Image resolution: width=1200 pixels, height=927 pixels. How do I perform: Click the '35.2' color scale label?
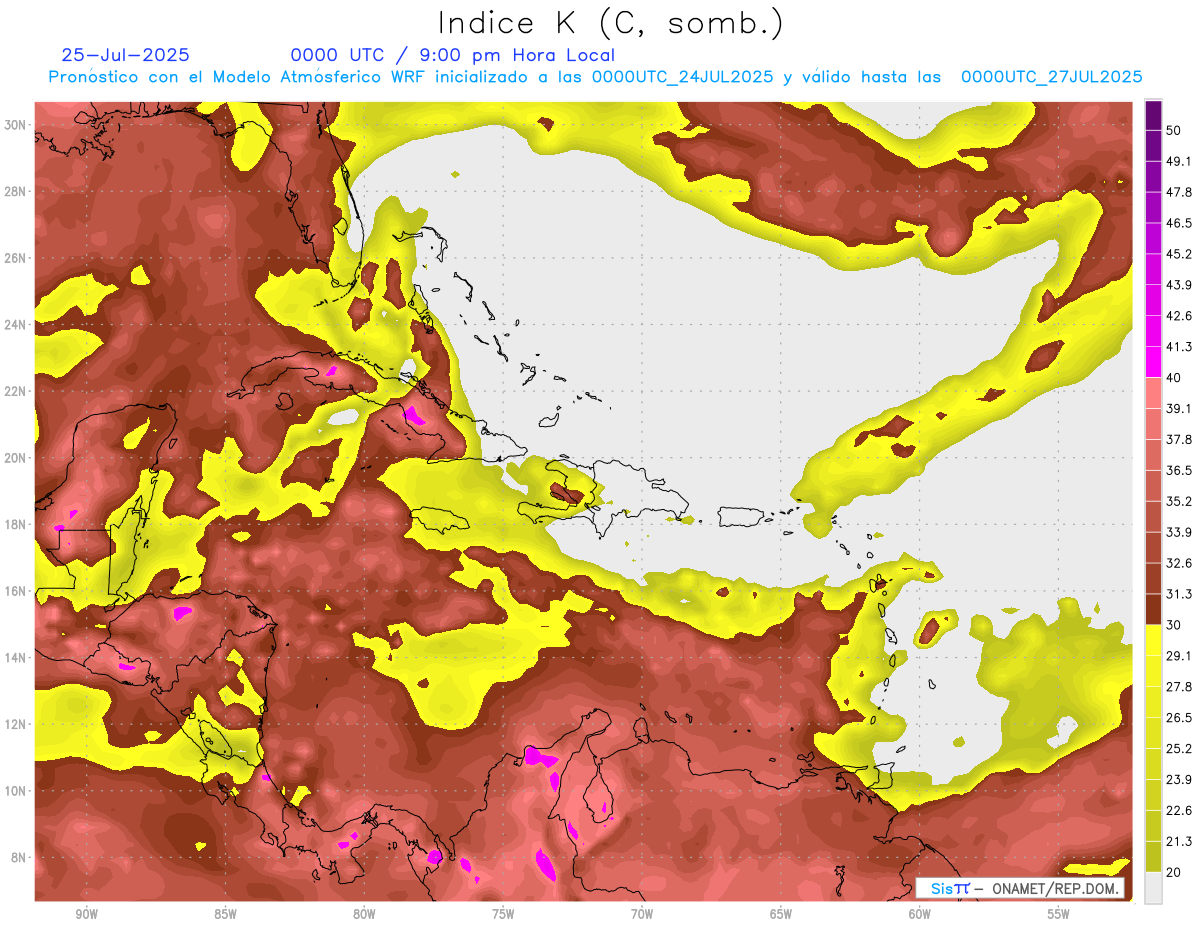[x=1178, y=501]
